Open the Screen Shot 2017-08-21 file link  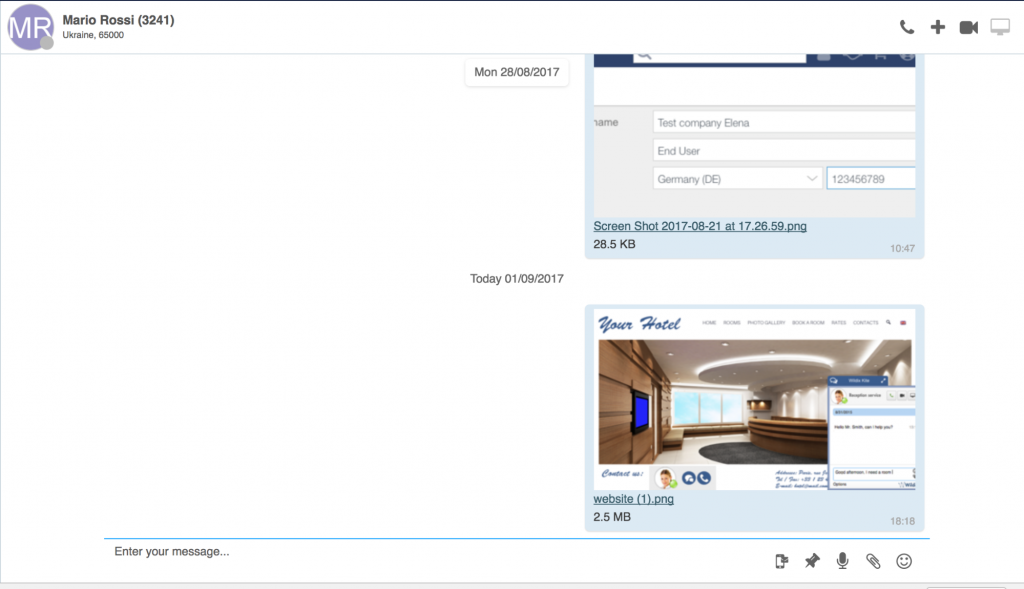tap(700, 226)
